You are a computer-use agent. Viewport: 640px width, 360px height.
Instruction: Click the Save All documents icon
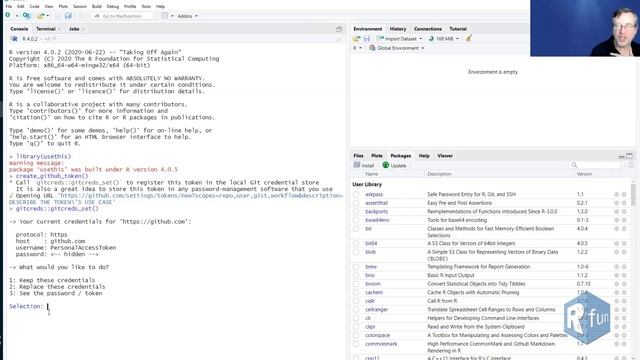68,16
